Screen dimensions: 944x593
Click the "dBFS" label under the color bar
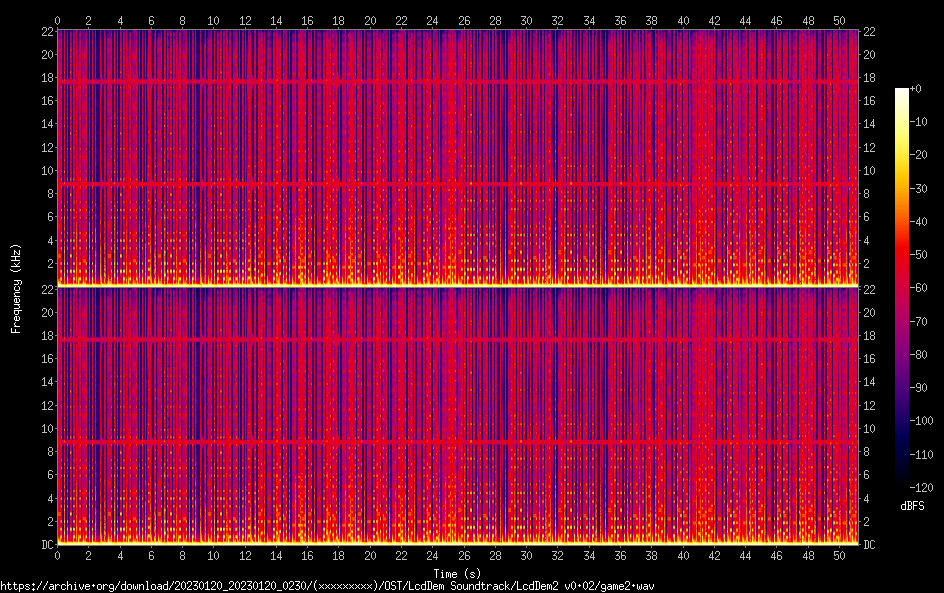pos(912,506)
